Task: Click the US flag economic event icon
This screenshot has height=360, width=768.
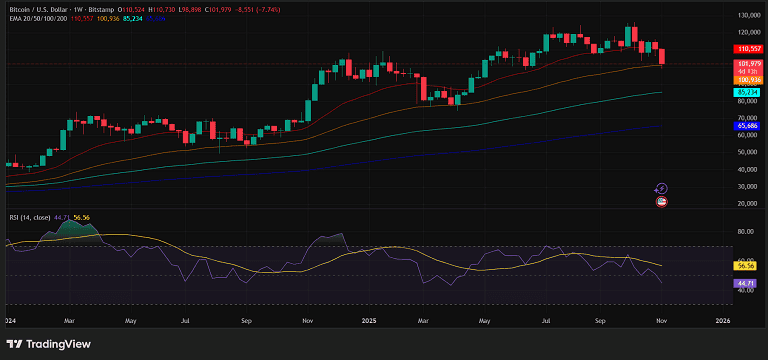Action: tap(661, 201)
